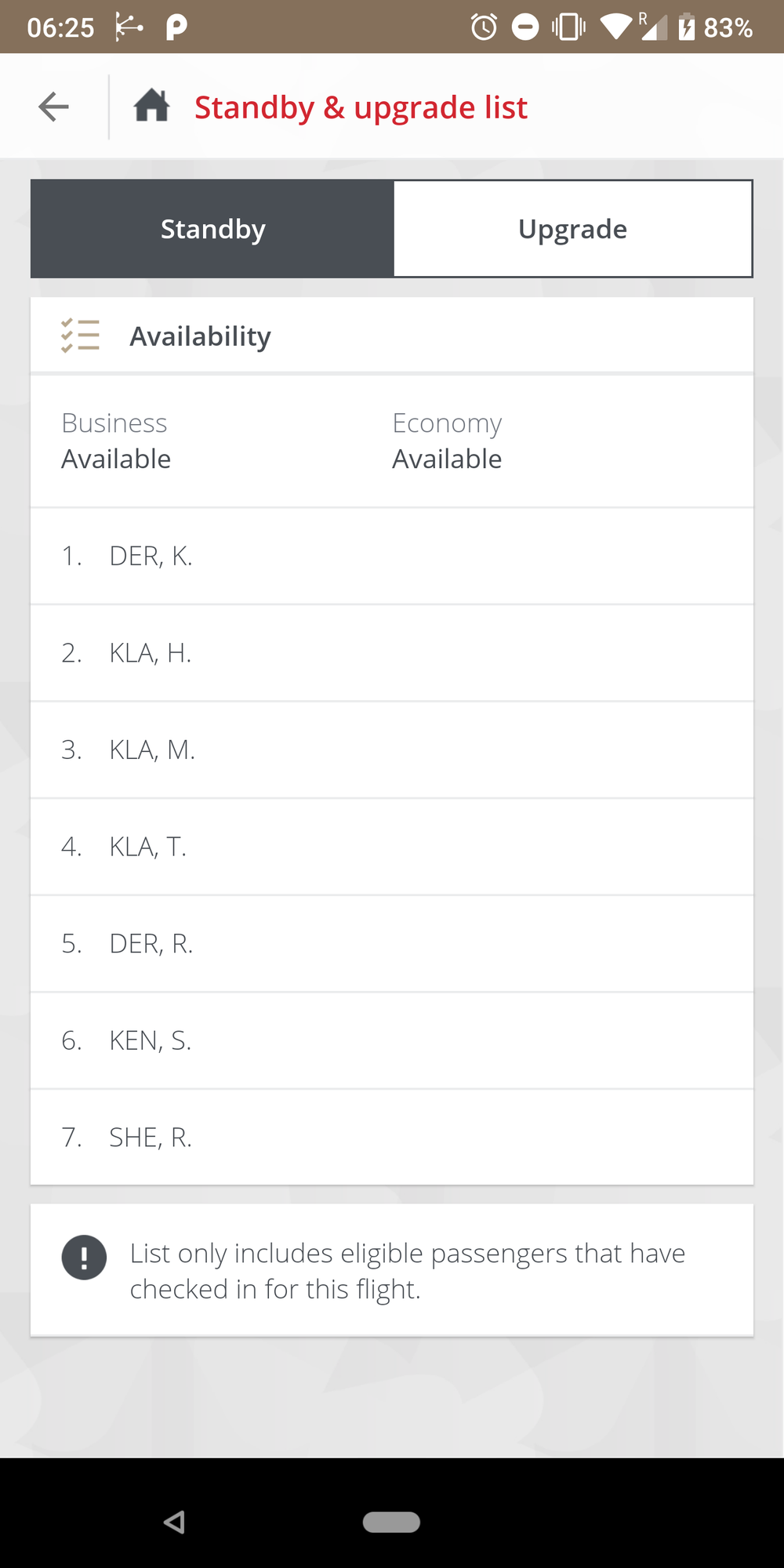
Task: Tap the alarm clock status icon
Action: point(484,27)
